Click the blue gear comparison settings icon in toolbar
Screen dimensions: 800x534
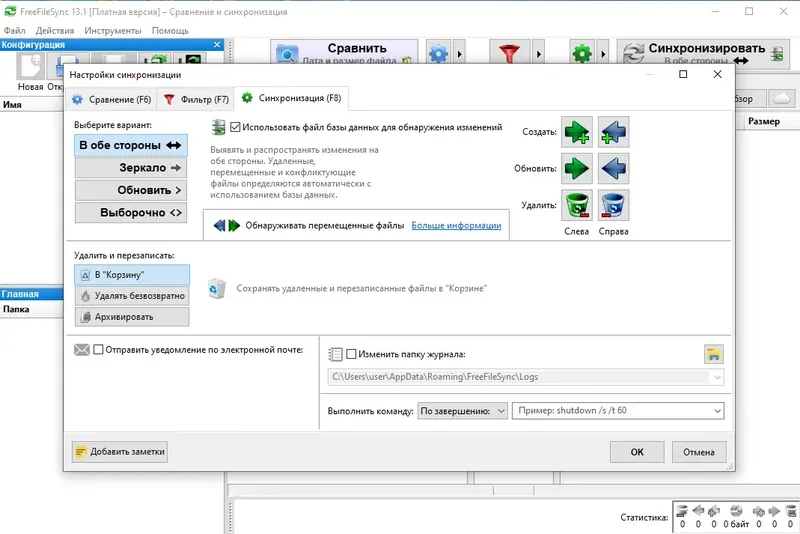point(438,53)
